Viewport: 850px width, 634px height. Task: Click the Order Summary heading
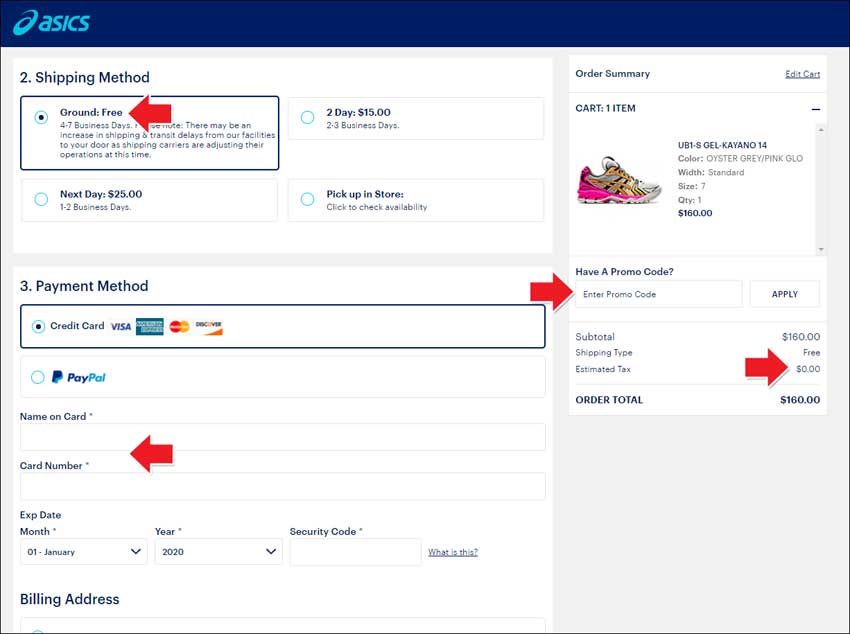613,74
